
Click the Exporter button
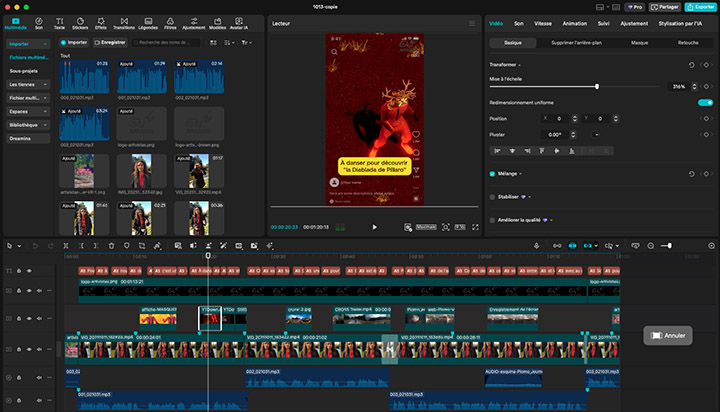click(698, 6)
